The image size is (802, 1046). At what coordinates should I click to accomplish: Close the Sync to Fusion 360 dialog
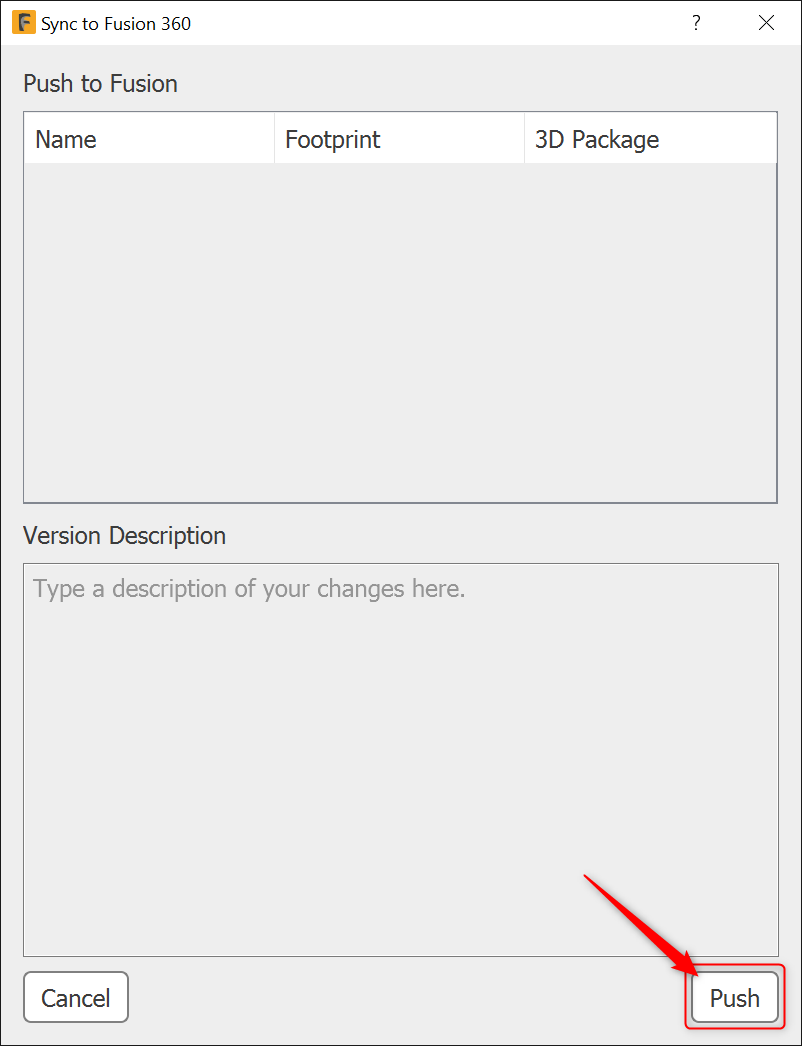click(766, 23)
